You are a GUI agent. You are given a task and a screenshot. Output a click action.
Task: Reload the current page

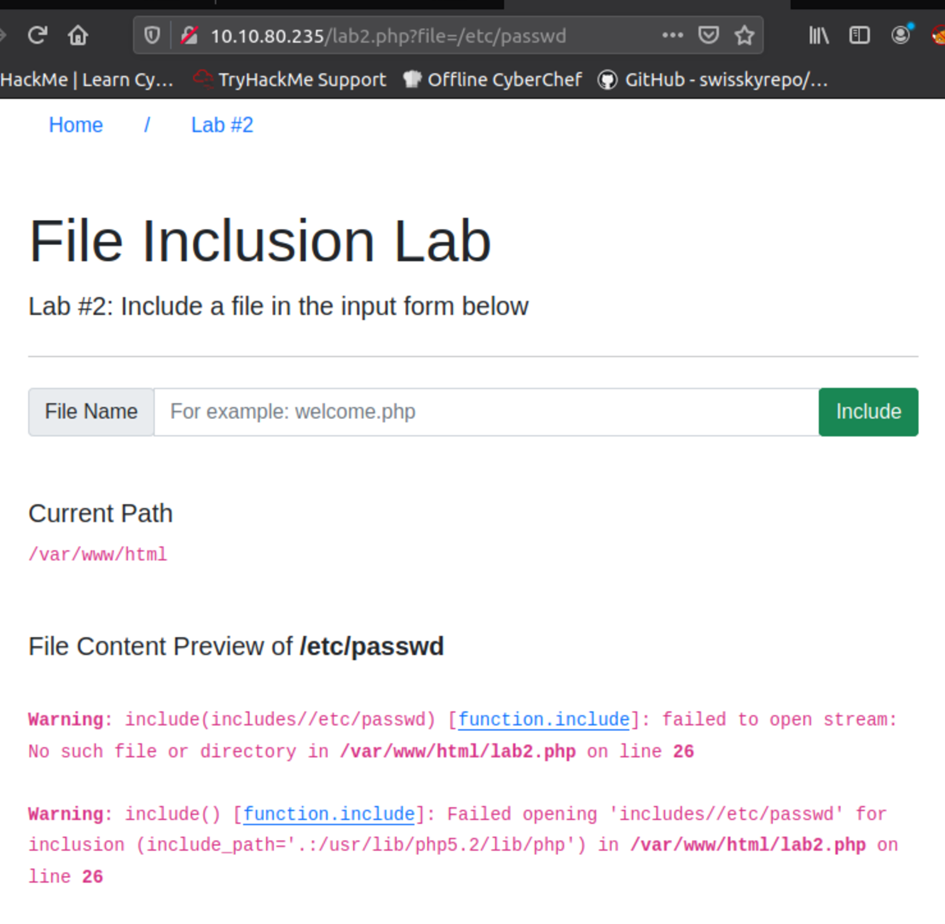point(37,36)
